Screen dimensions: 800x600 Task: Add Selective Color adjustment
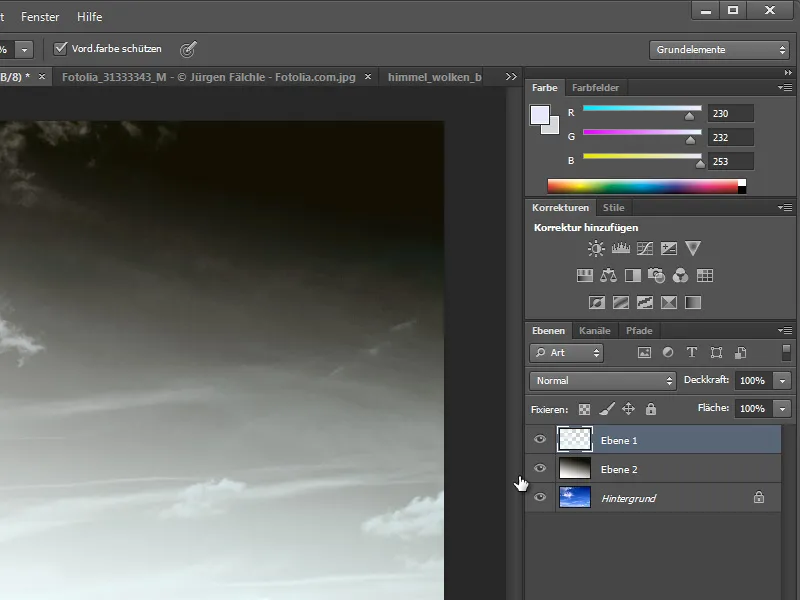coord(669,303)
